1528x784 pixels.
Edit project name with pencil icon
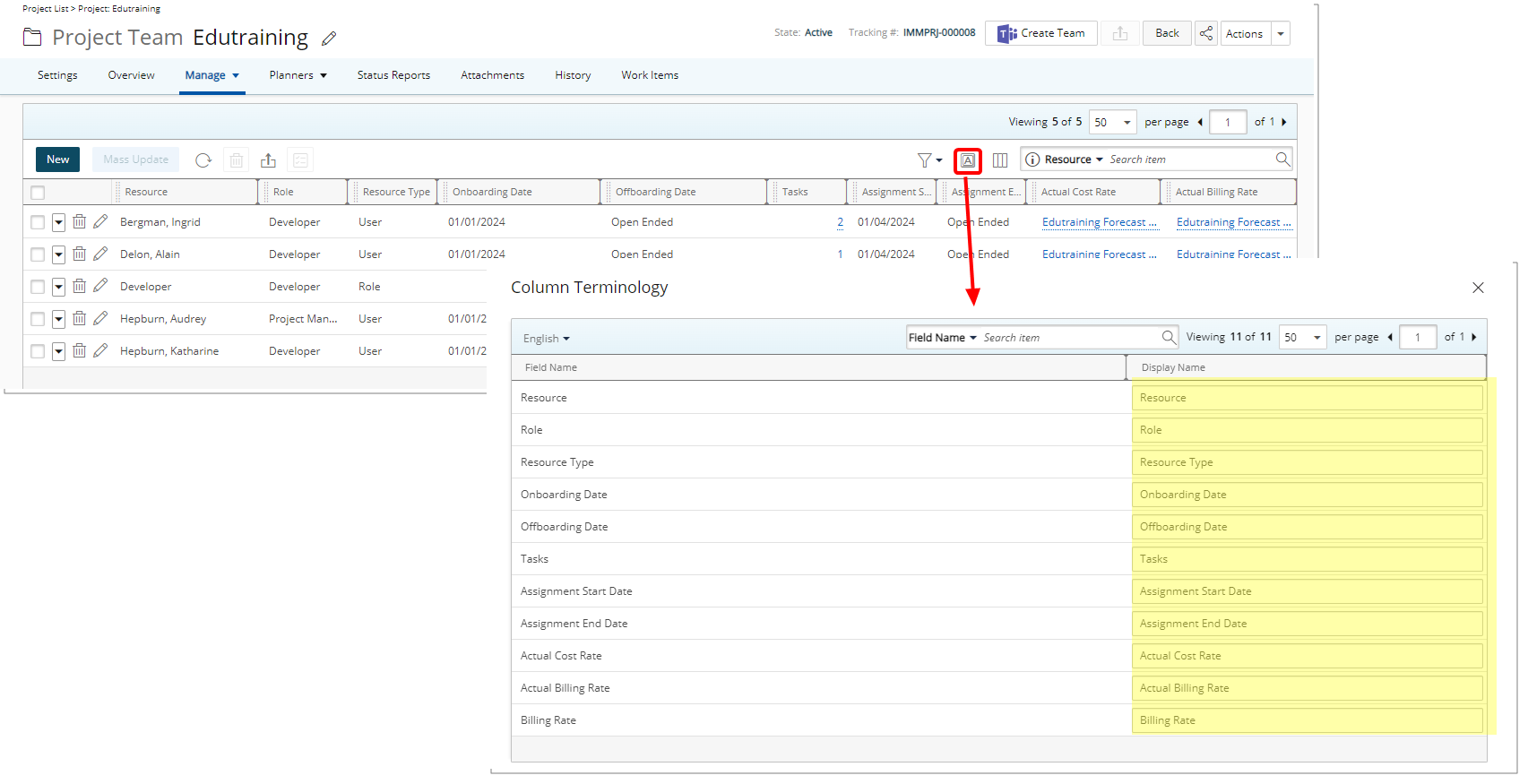click(x=329, y=39)
